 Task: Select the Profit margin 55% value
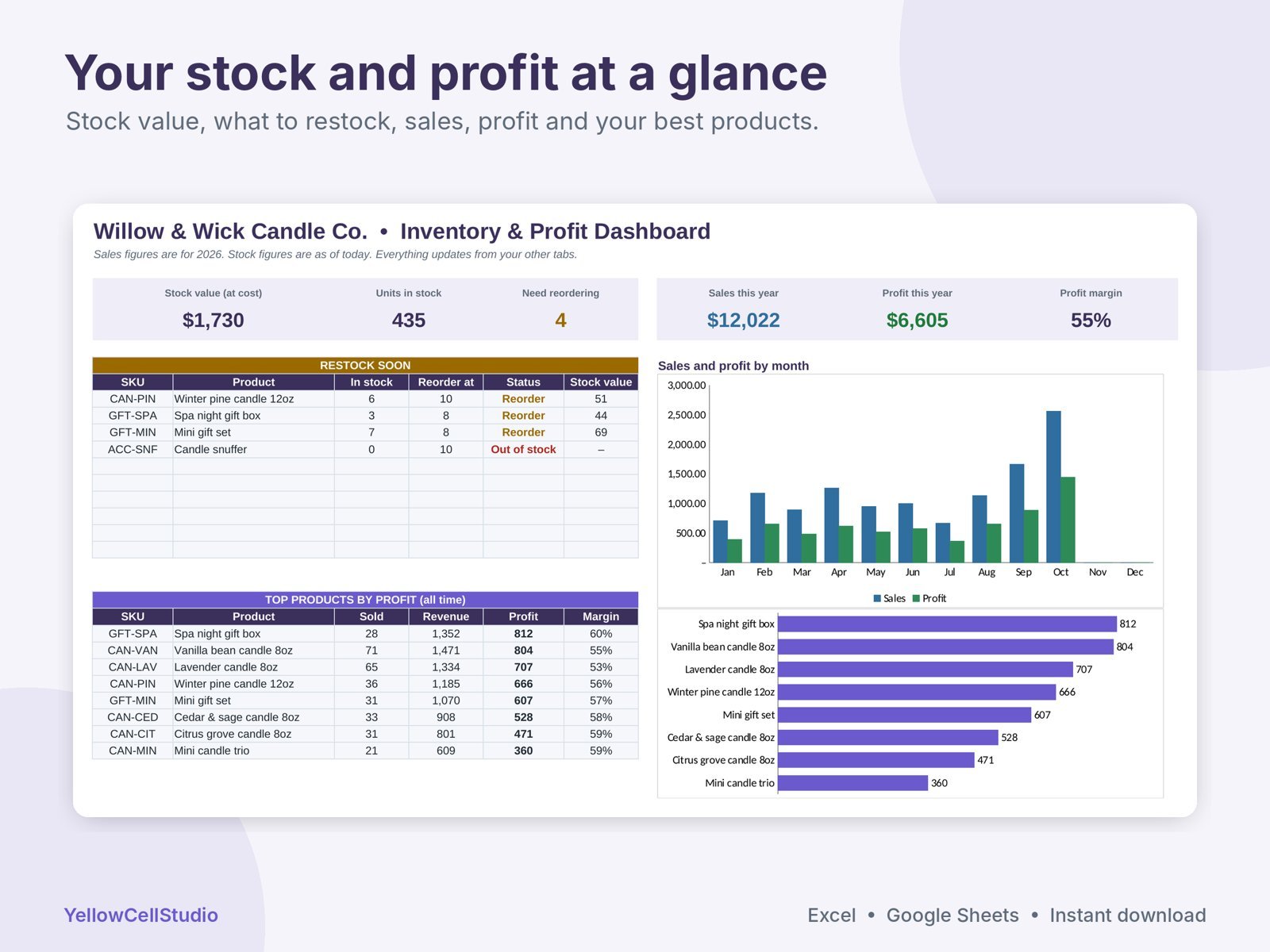tap(1091, 321)
